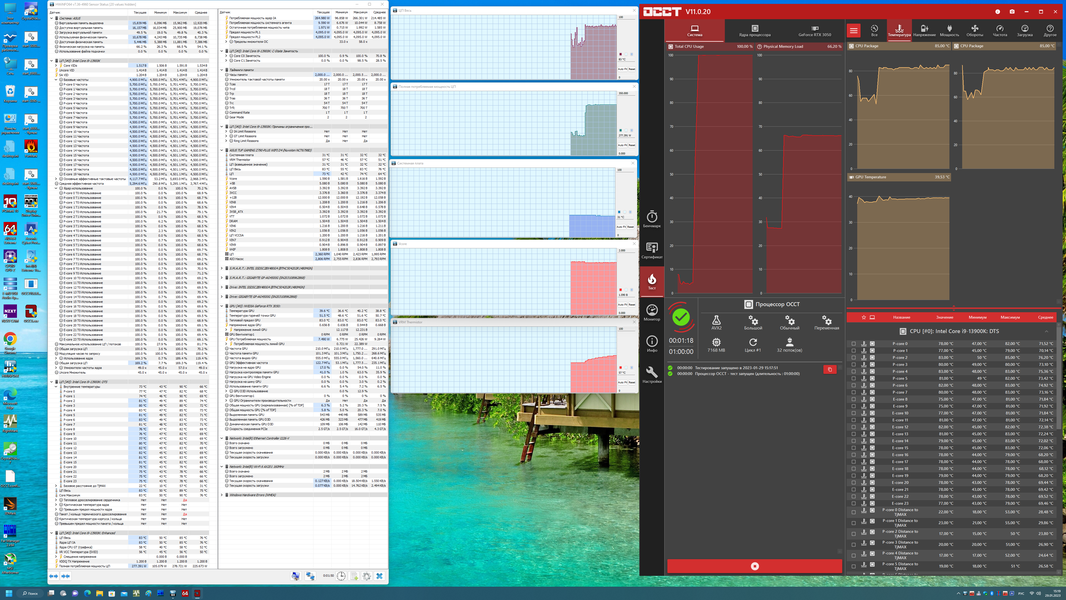The width and height of the screenshot is (1066, 600).
Task: Collapse HWiNFO CPU [#0] i9-13900K: Enhanced group
Action: pyautogui.click(x=52, y=533)
